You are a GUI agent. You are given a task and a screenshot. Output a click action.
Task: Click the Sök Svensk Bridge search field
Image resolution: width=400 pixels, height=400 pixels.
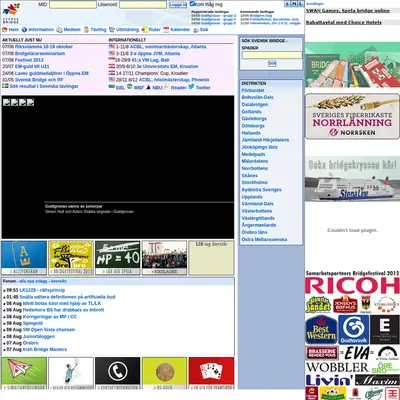pos(272,55)
